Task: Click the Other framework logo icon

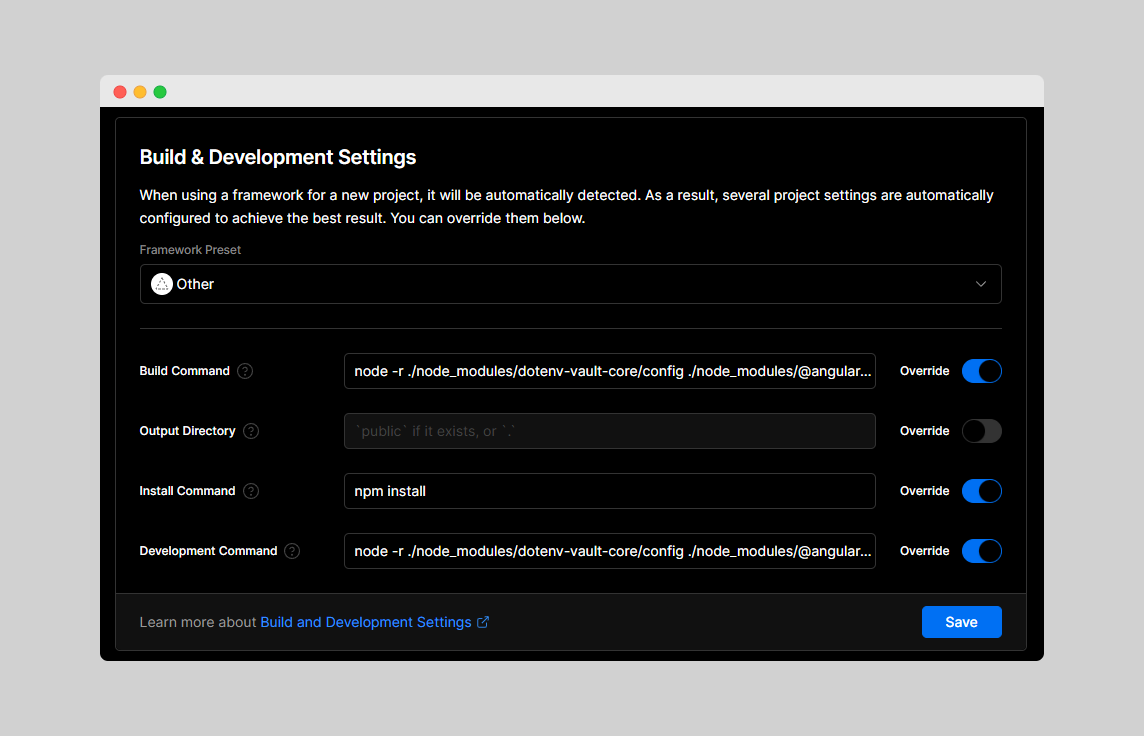Action: (161, 284)
